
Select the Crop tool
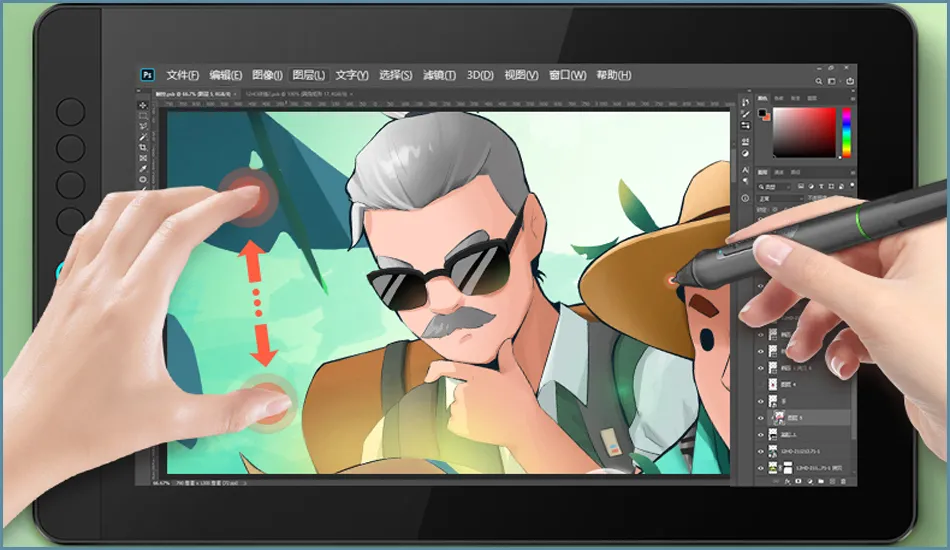pos(143,146)
